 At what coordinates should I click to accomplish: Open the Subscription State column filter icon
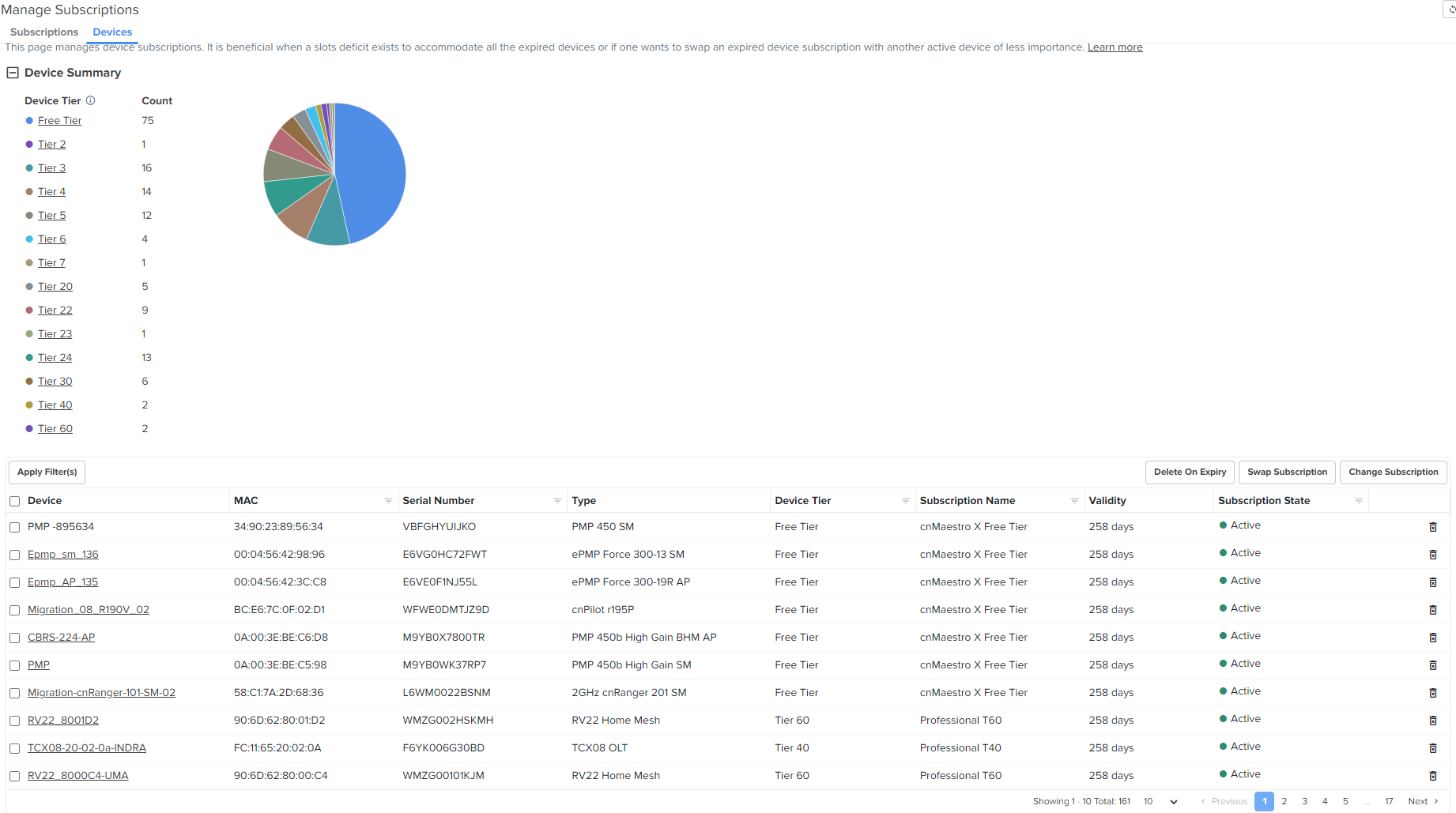(1359, 501)
